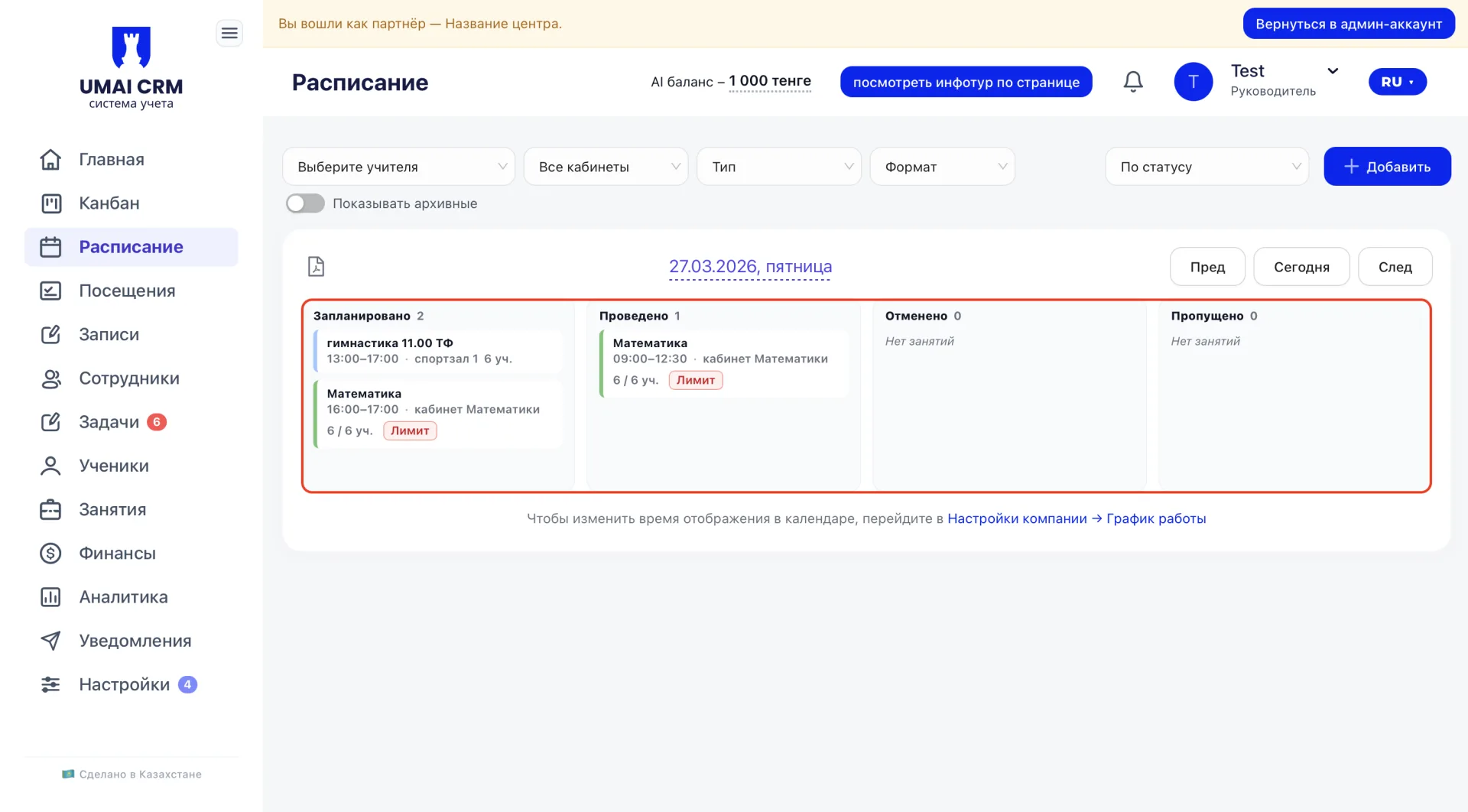Go to previous day with Пред
The height and width of the screenshot is (812, 1468).
click(x=1207, y=267)
